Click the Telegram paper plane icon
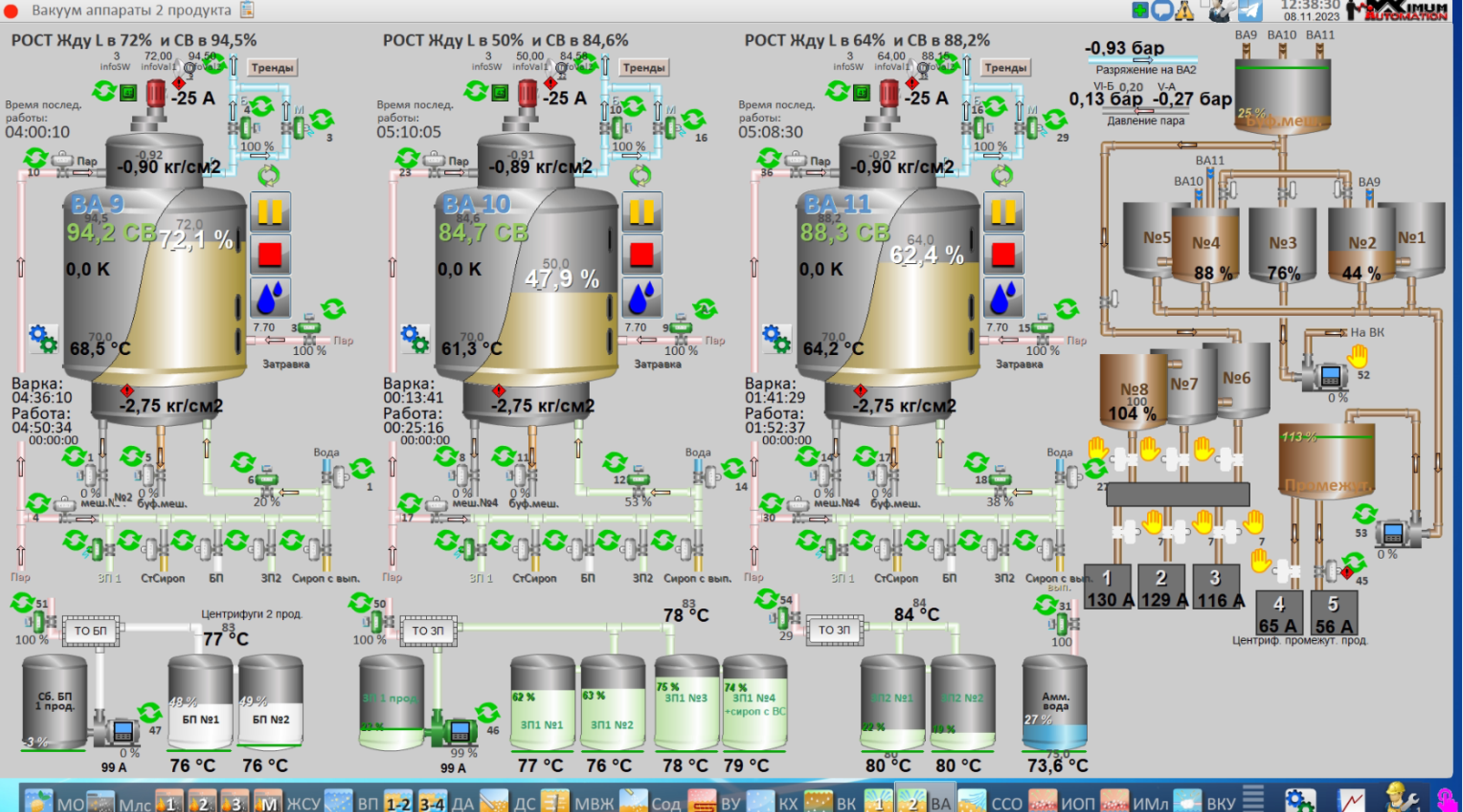Screen dimensions: 1463x812 click(x=1250, y=10)
